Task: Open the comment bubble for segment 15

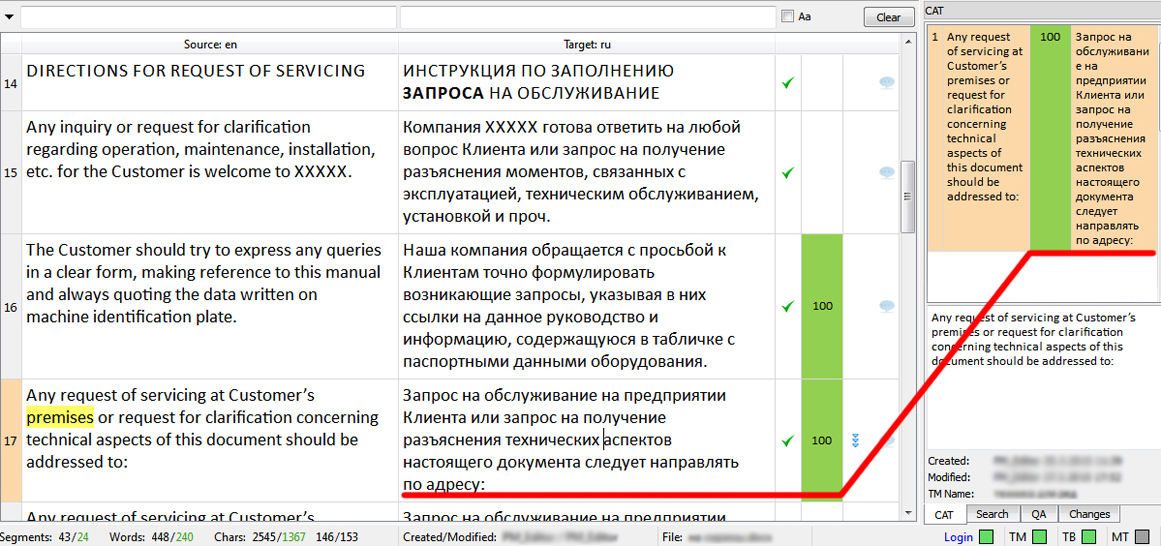Action: pos(886,172)
